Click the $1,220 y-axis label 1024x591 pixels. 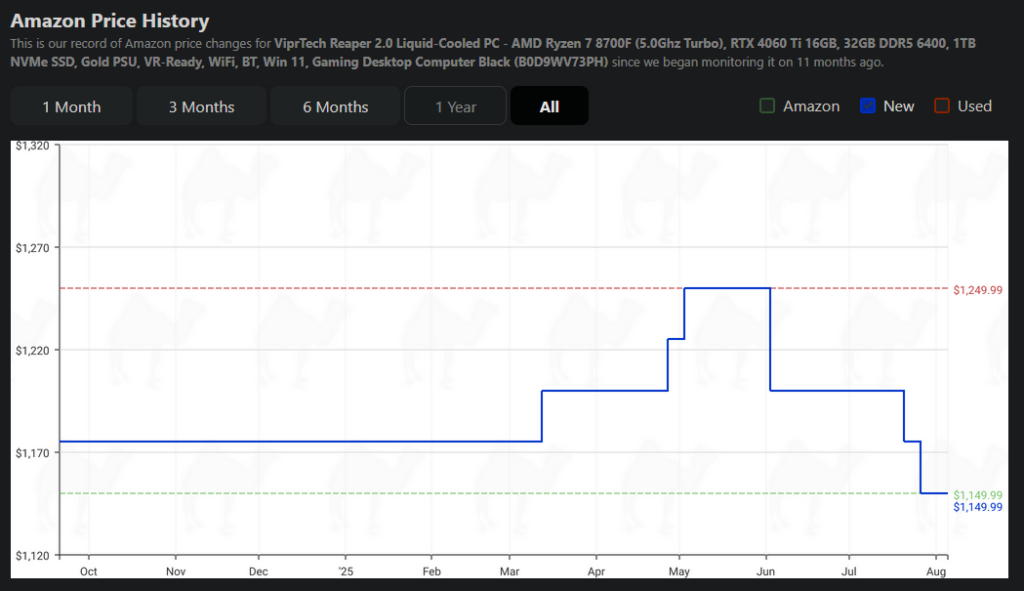tap(33, 351)
